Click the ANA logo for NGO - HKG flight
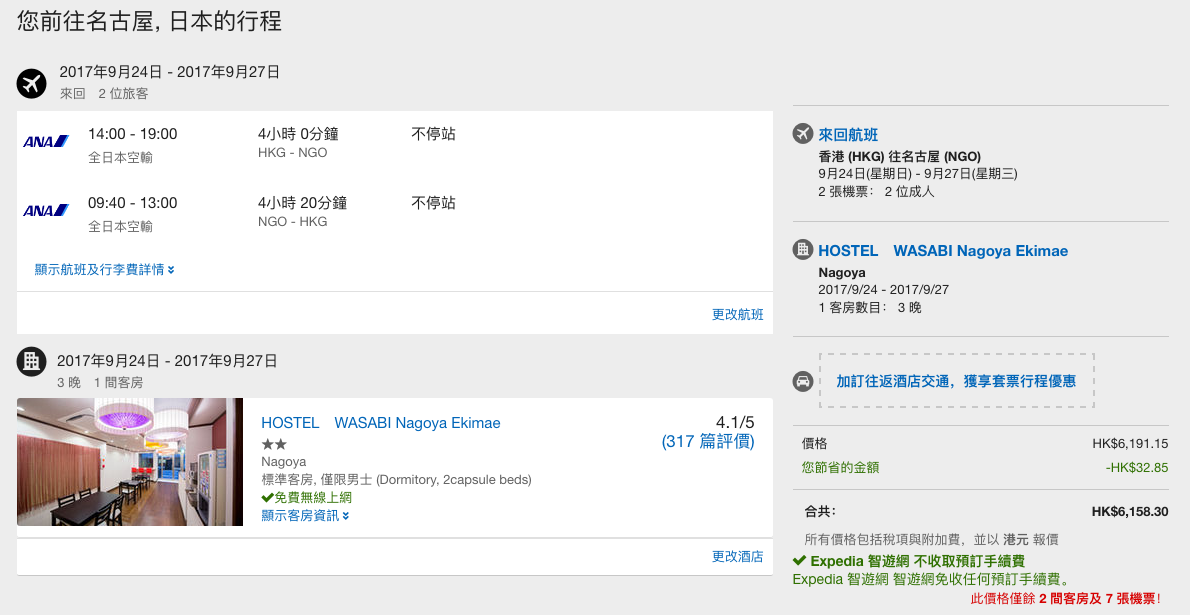 pyautogui.click(x=46, y=210)
